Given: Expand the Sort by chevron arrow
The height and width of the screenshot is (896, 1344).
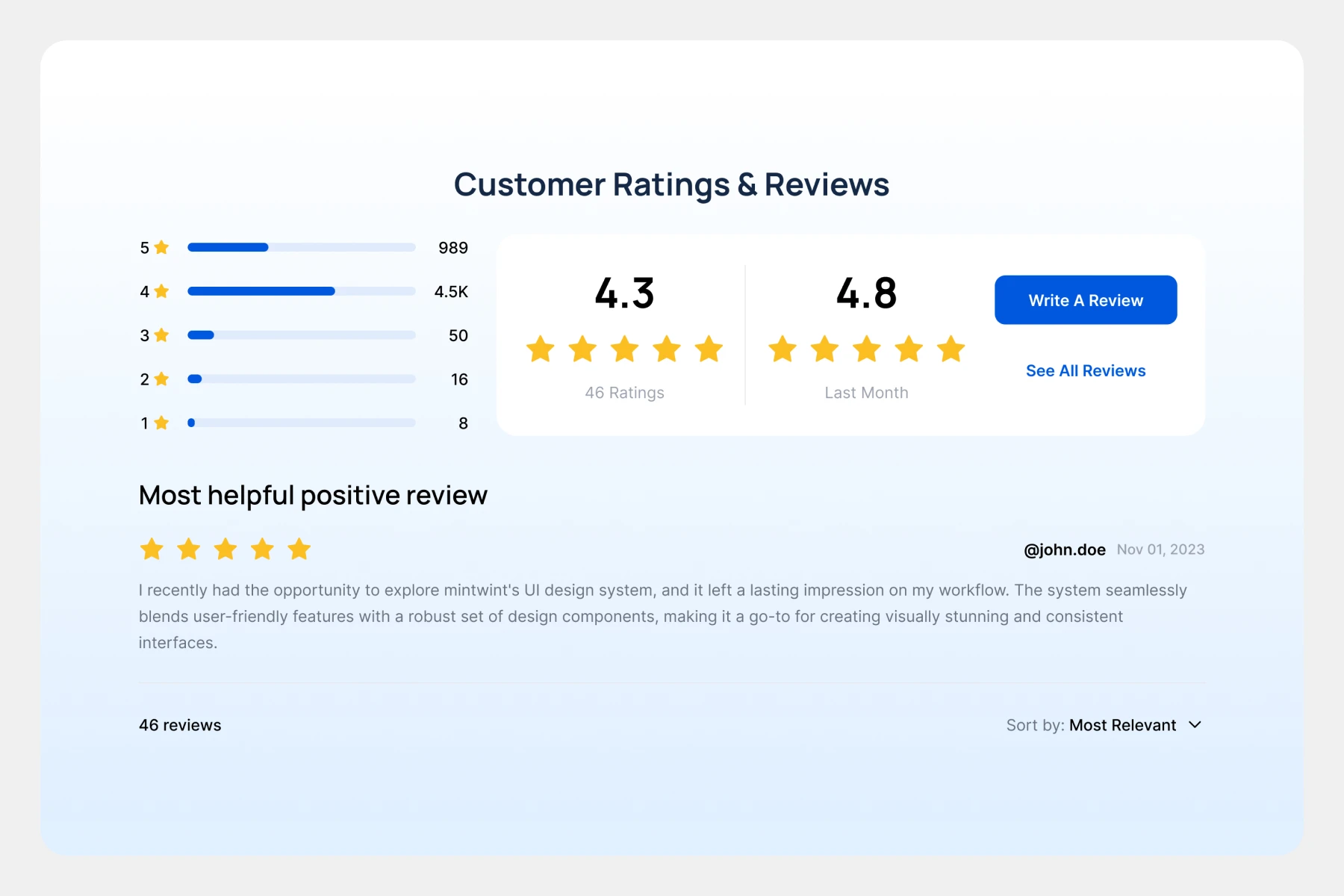Looking at the screenshot, I should (1195, 725).
